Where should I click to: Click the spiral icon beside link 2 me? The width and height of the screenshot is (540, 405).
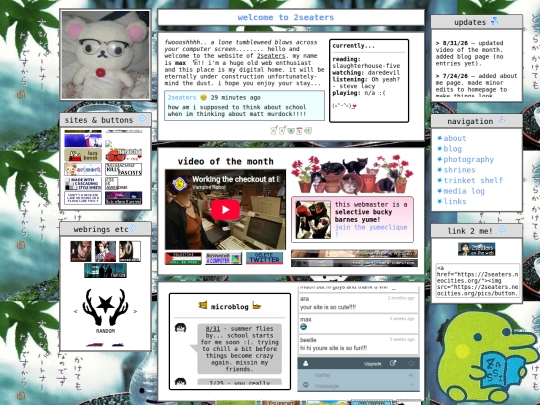[x=502, y=230]
